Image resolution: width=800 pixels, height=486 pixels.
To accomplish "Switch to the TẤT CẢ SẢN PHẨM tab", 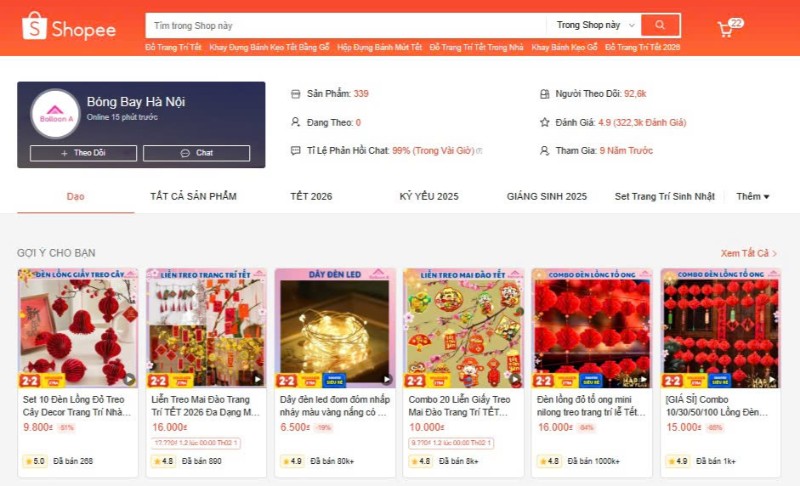I will (x=193, y=196).
